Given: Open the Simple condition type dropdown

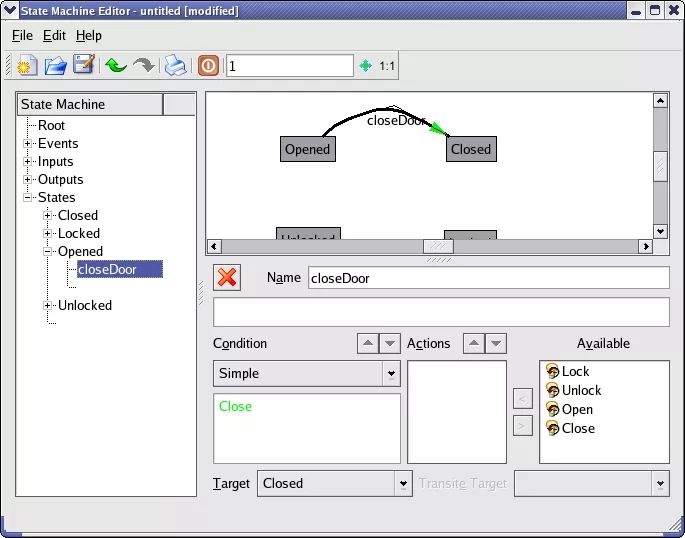Looking at the screenshot, I should [390, 374].
